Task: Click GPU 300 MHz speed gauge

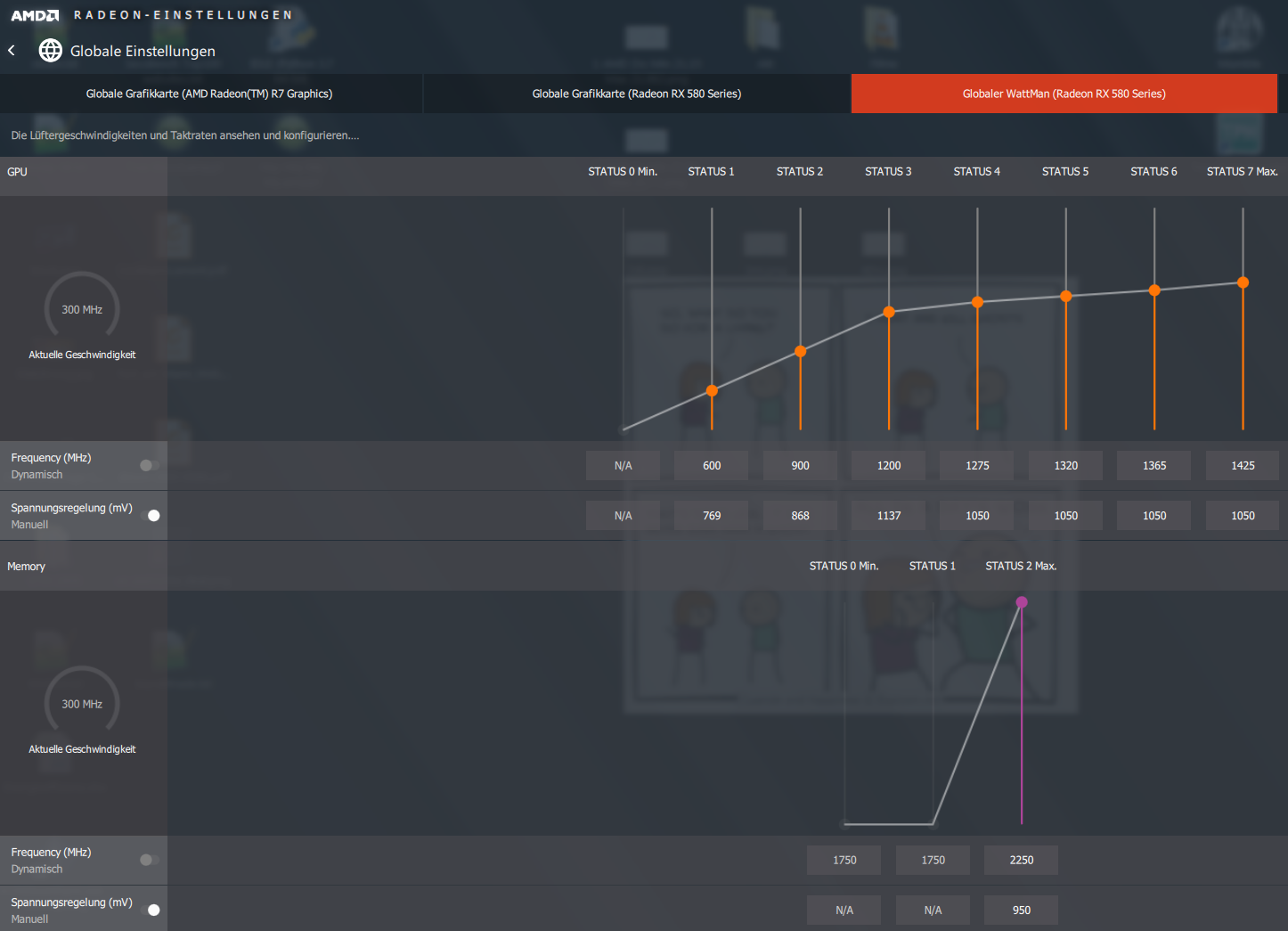Action: click(82, 307)
